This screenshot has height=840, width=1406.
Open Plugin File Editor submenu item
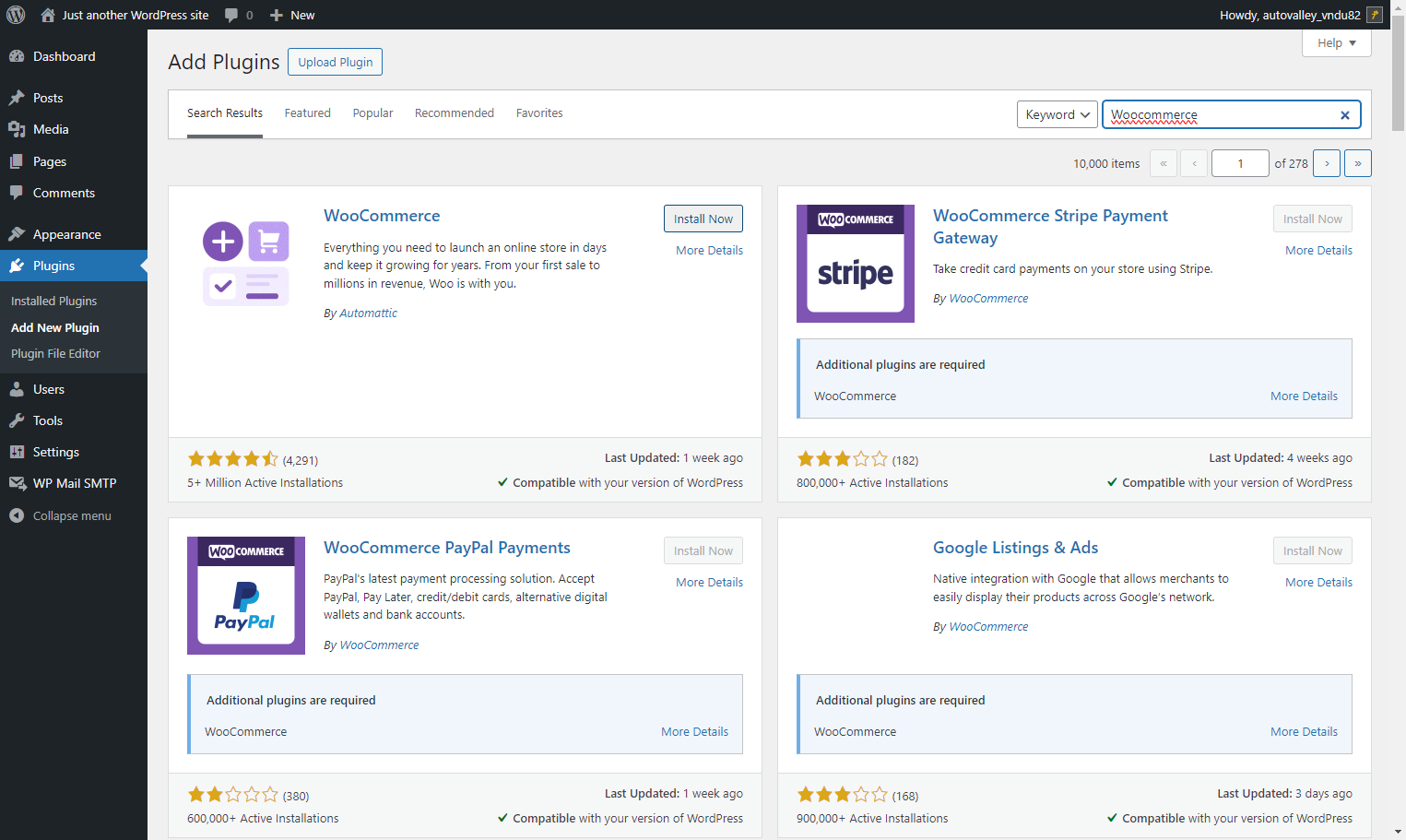pos(55,354)
